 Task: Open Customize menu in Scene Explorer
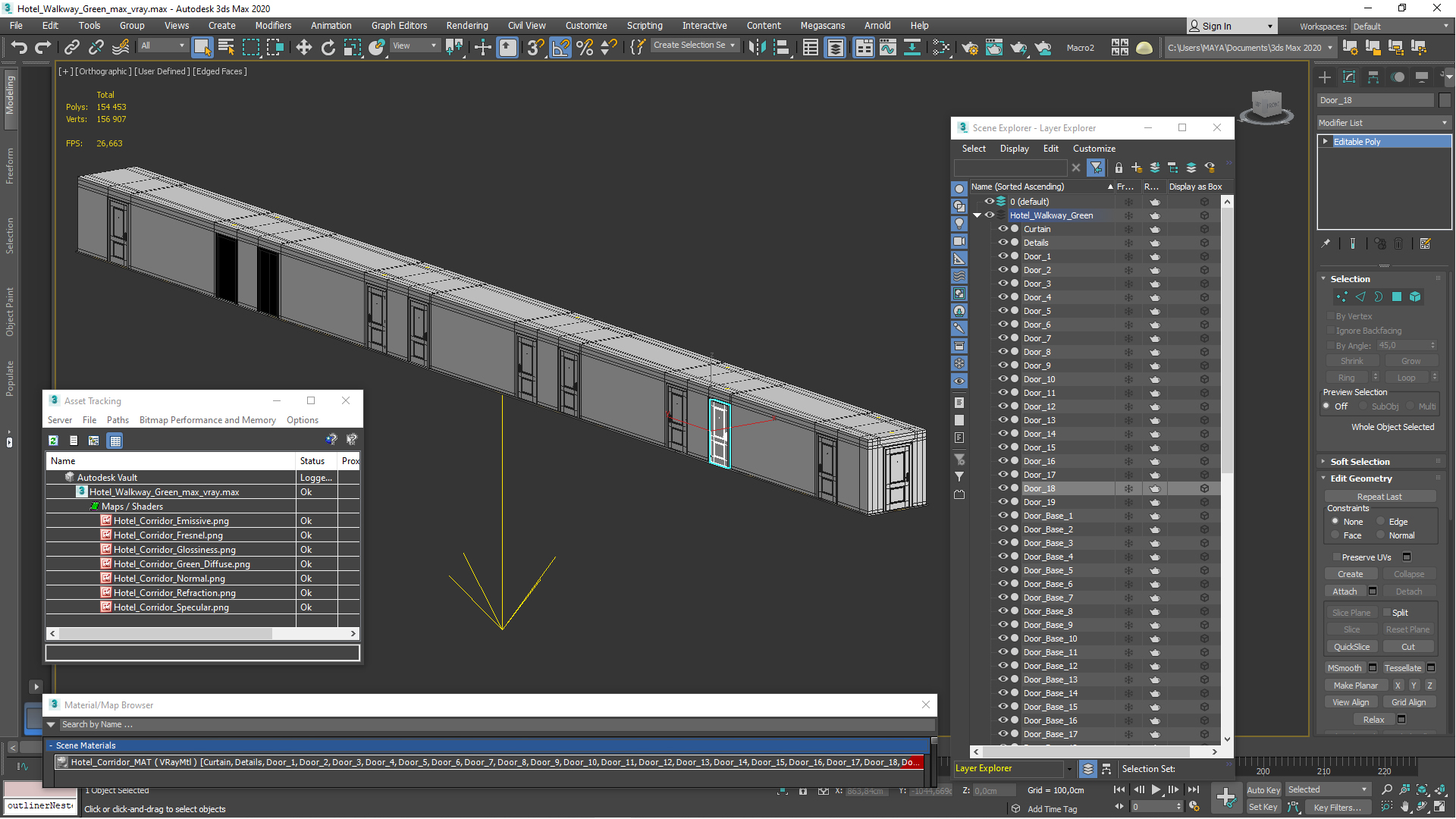[x=1094, y=149]
